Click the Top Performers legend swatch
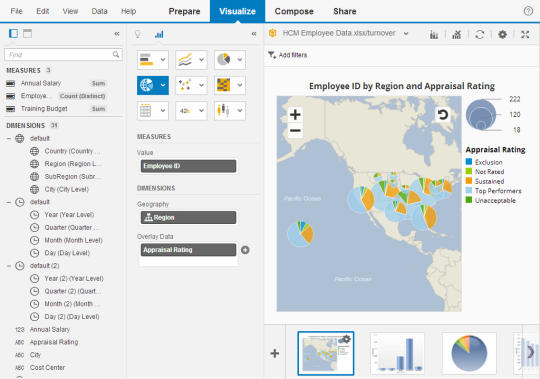Viewport: 540px width, 379px height. click(469, 190)
